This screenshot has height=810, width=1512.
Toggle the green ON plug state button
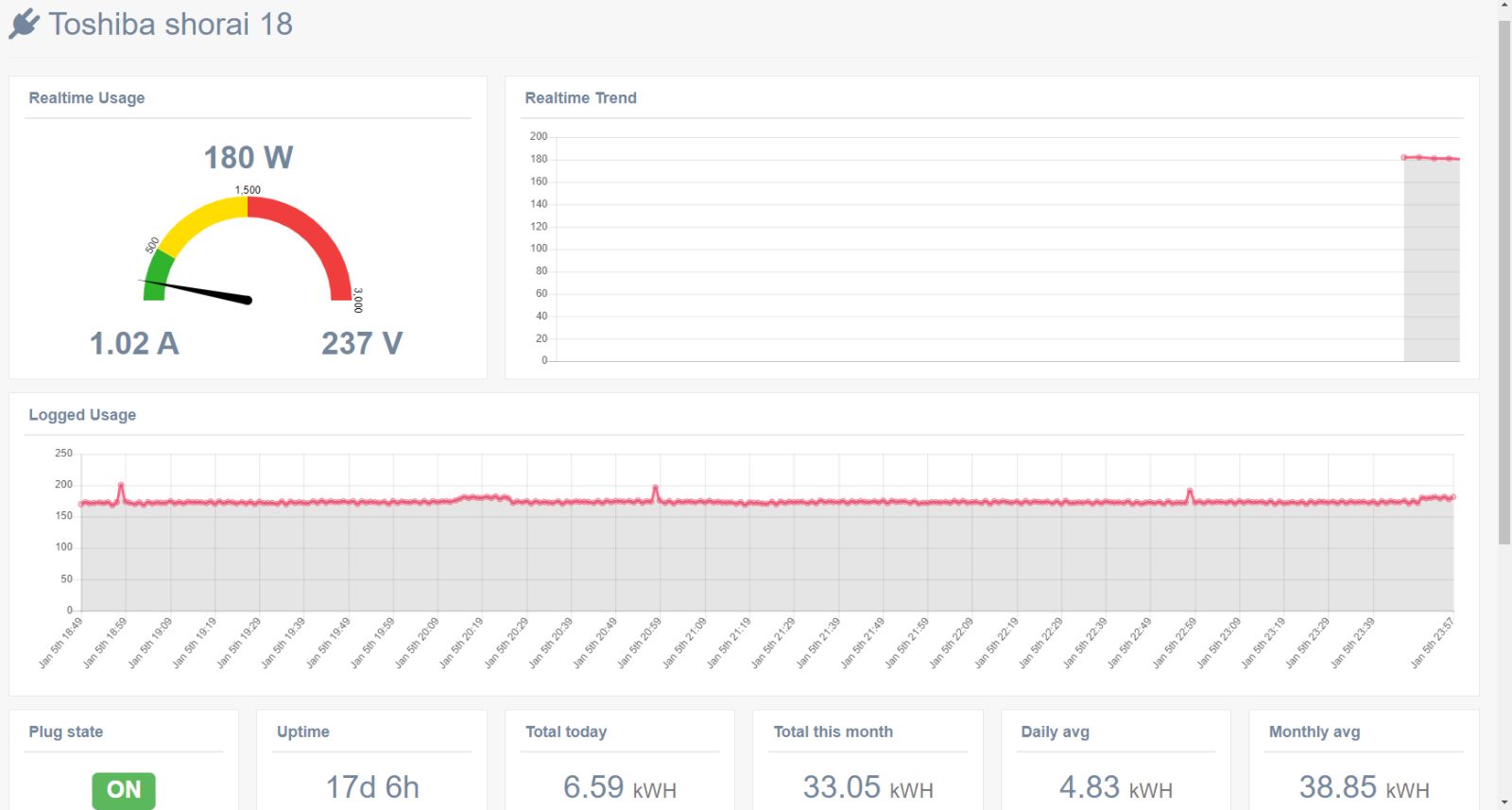pos(124,790)
